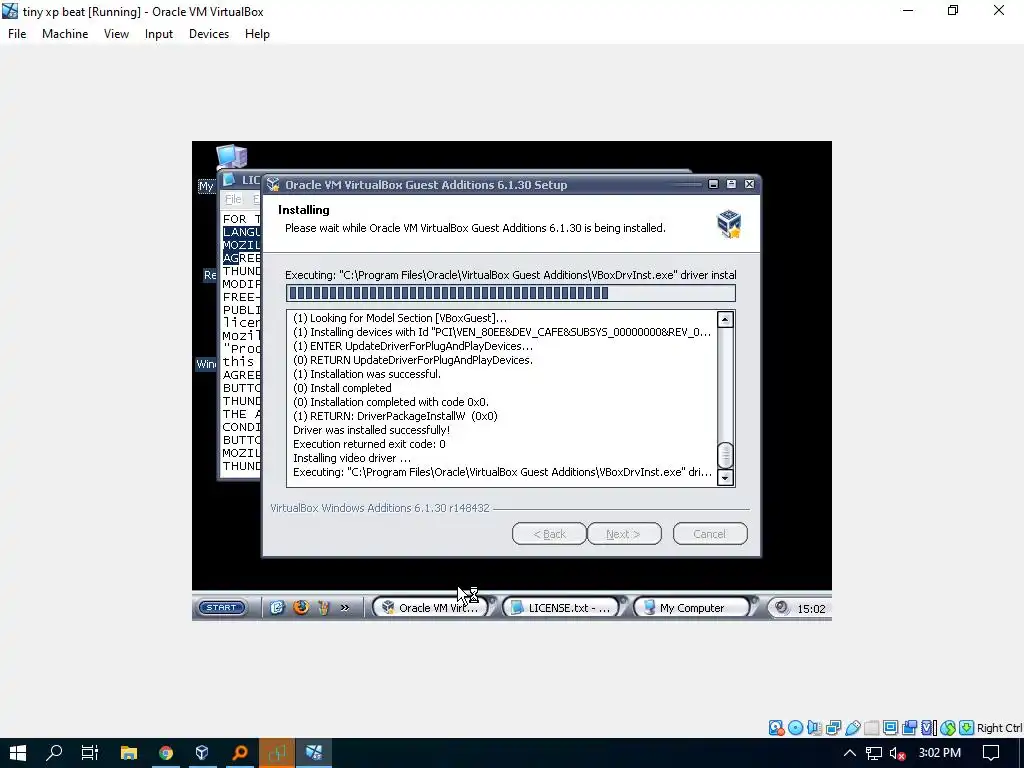Click the XP tray clock 15:02
The width and height of the screenshot is (1024, 768).
coord(811,609)
